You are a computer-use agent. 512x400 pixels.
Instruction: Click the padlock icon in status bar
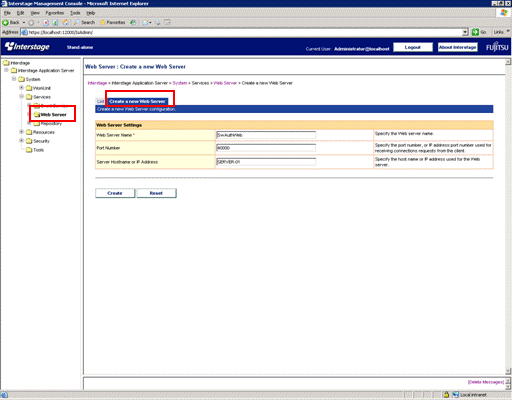[446, 395]
